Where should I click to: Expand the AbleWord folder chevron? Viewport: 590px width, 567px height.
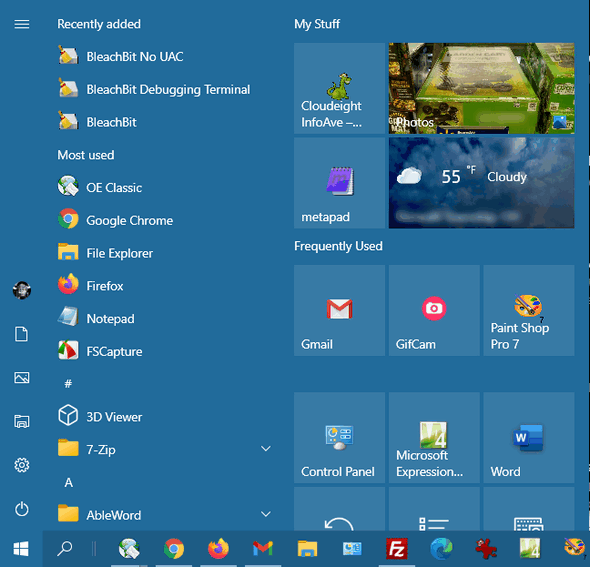(x=266, y=514)
